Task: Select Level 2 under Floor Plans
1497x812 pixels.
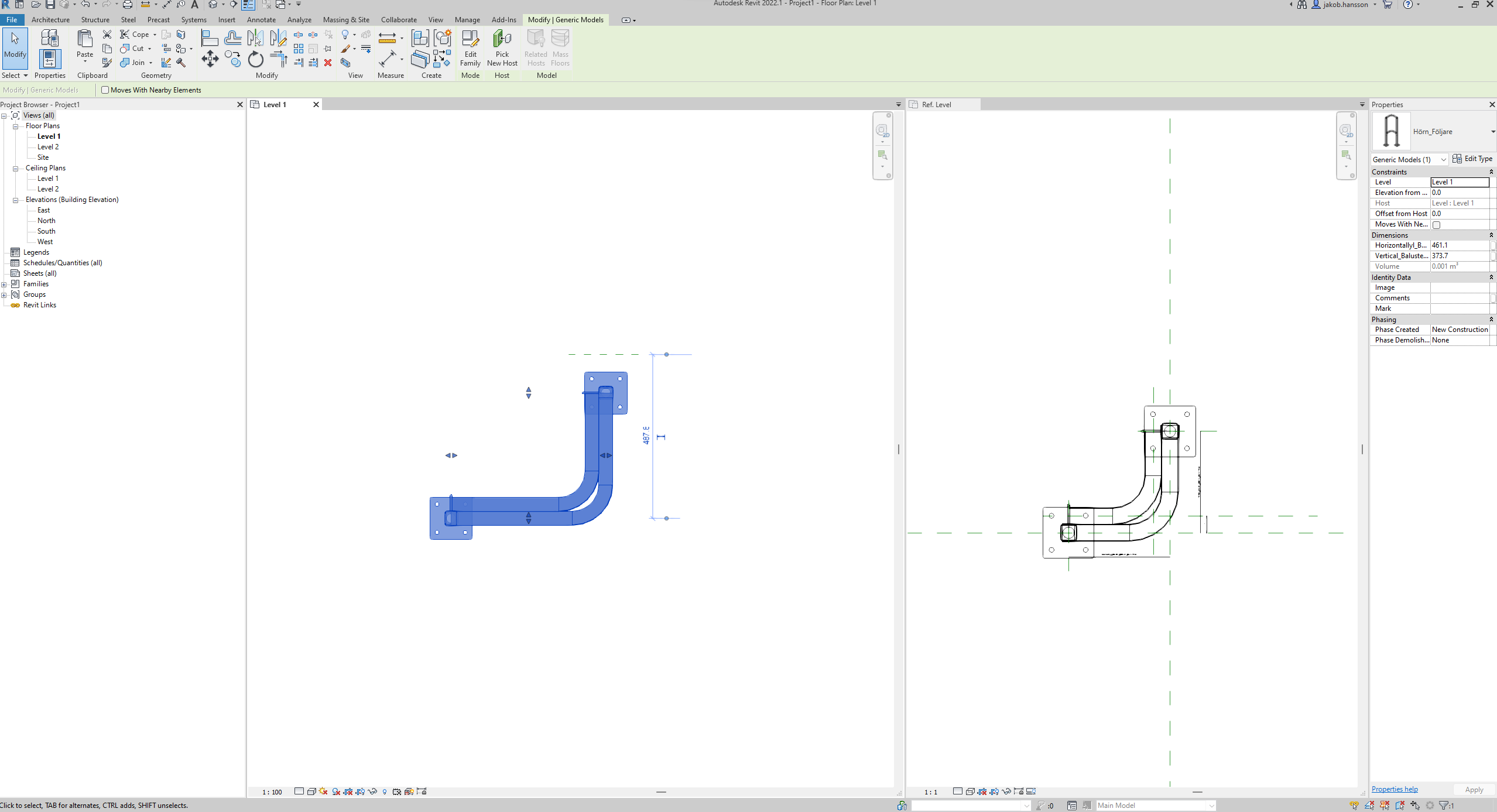Action: 48,146
